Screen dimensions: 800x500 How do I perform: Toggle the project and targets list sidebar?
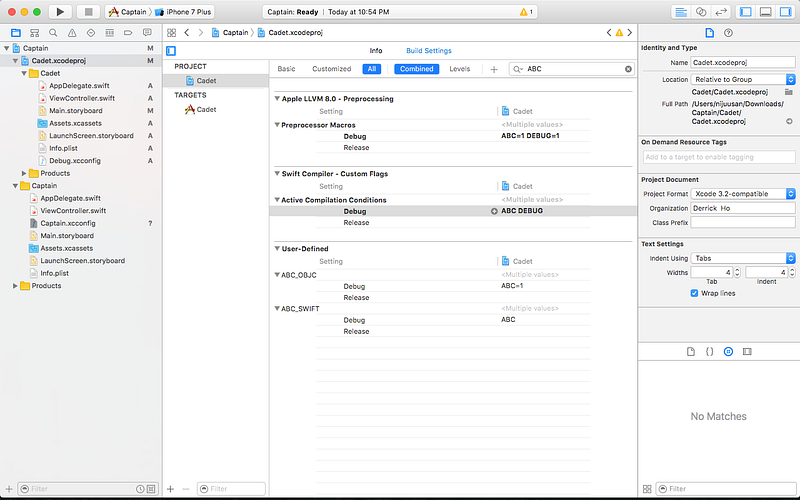coord(171,51)
